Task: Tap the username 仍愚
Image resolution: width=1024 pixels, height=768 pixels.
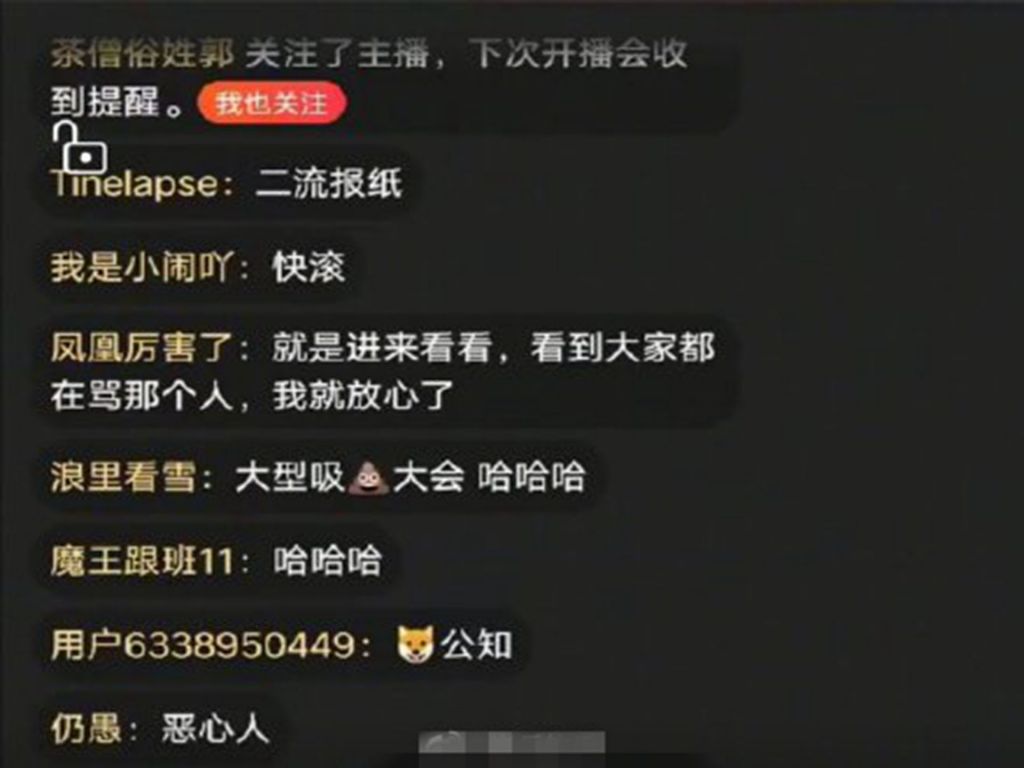Action: pyautogui.click(x=86, y=729)
